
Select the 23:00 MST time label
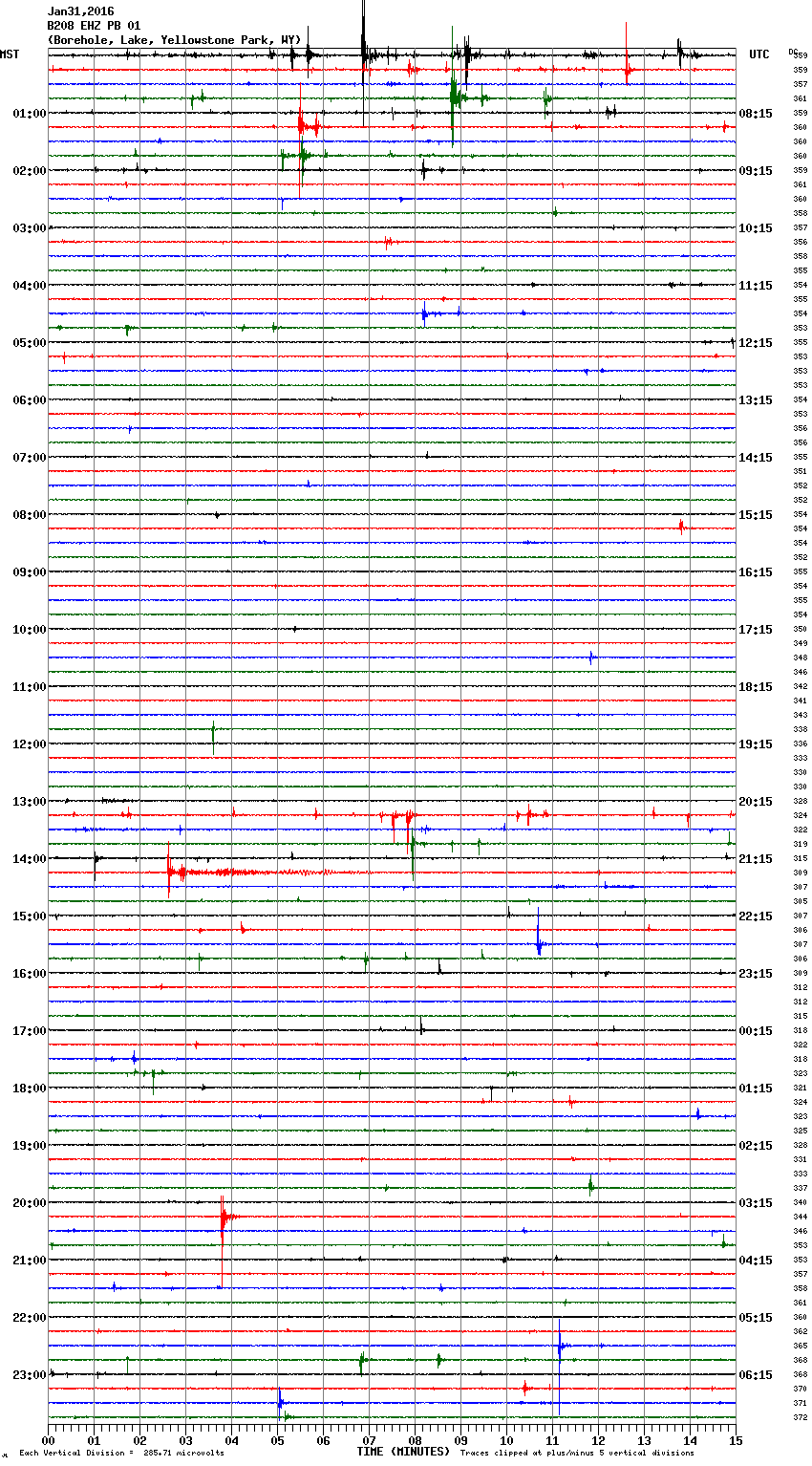coord(30,1375)
